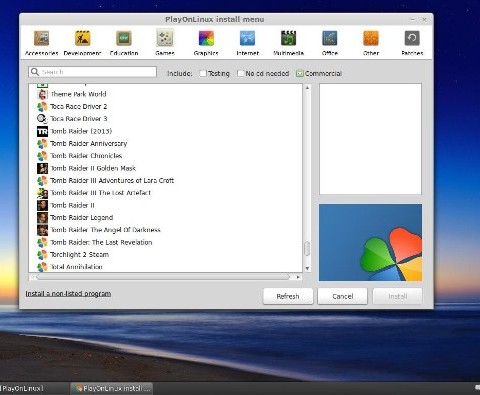Select Toca Race Driver 3 entry
Image resolution: width=480 pixels, height=395 pixels.
point(79,119)
